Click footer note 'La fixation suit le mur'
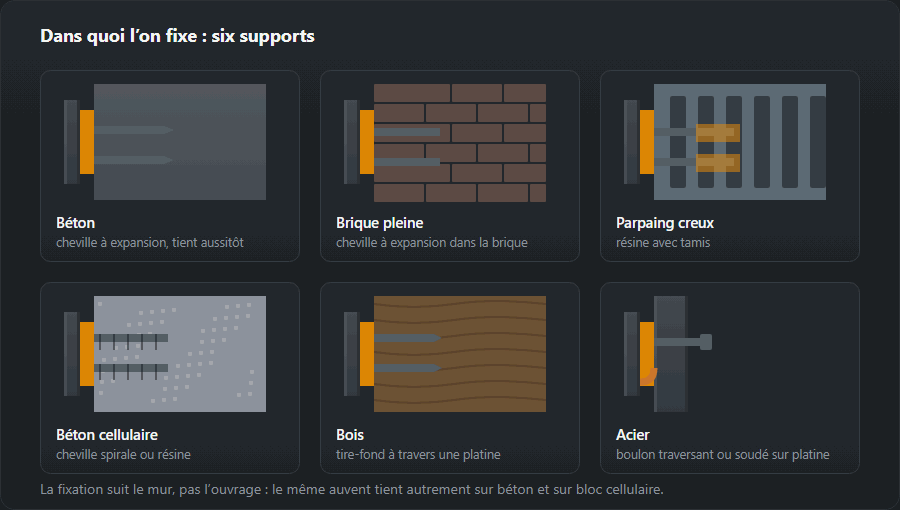900x510 pixels. coord(352,489)
